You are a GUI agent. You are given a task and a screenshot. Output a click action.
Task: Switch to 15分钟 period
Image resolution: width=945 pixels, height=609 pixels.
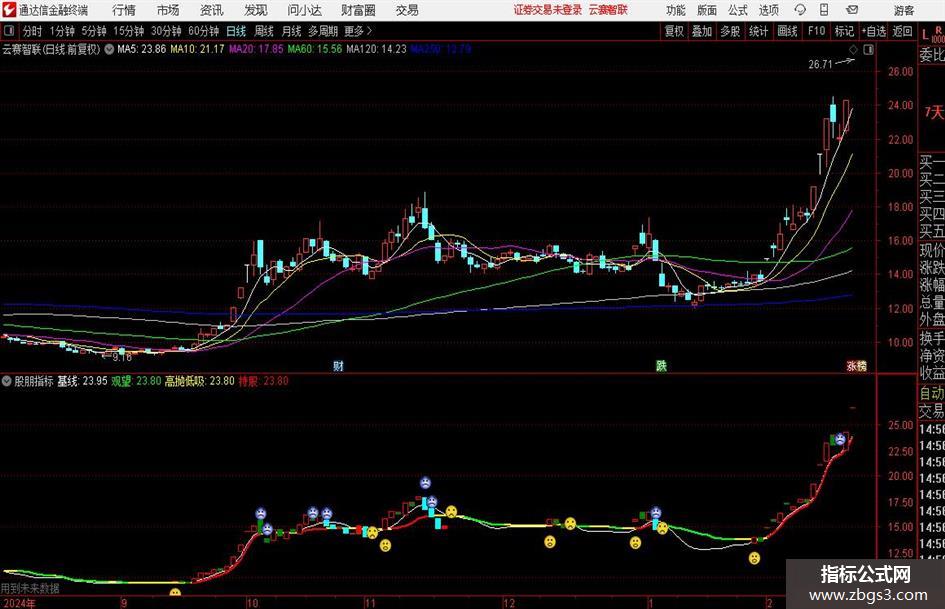[x=128, y=31]
